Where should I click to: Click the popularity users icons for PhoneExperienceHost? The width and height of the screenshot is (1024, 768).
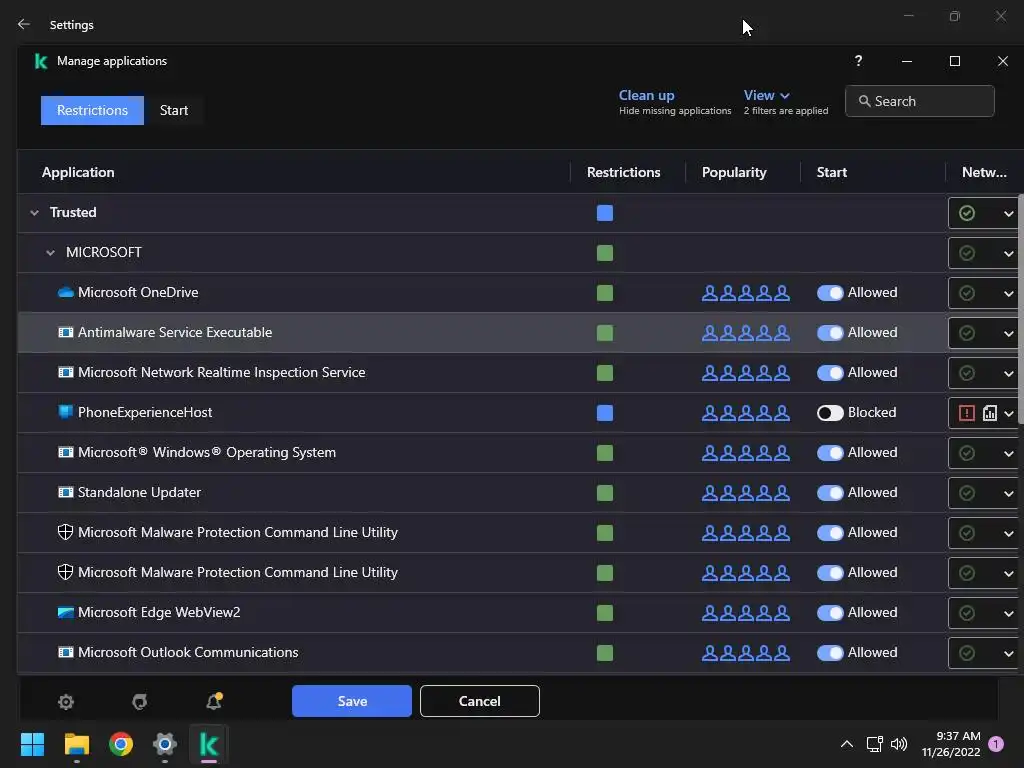pyautogui.click(x=746, y=413)
